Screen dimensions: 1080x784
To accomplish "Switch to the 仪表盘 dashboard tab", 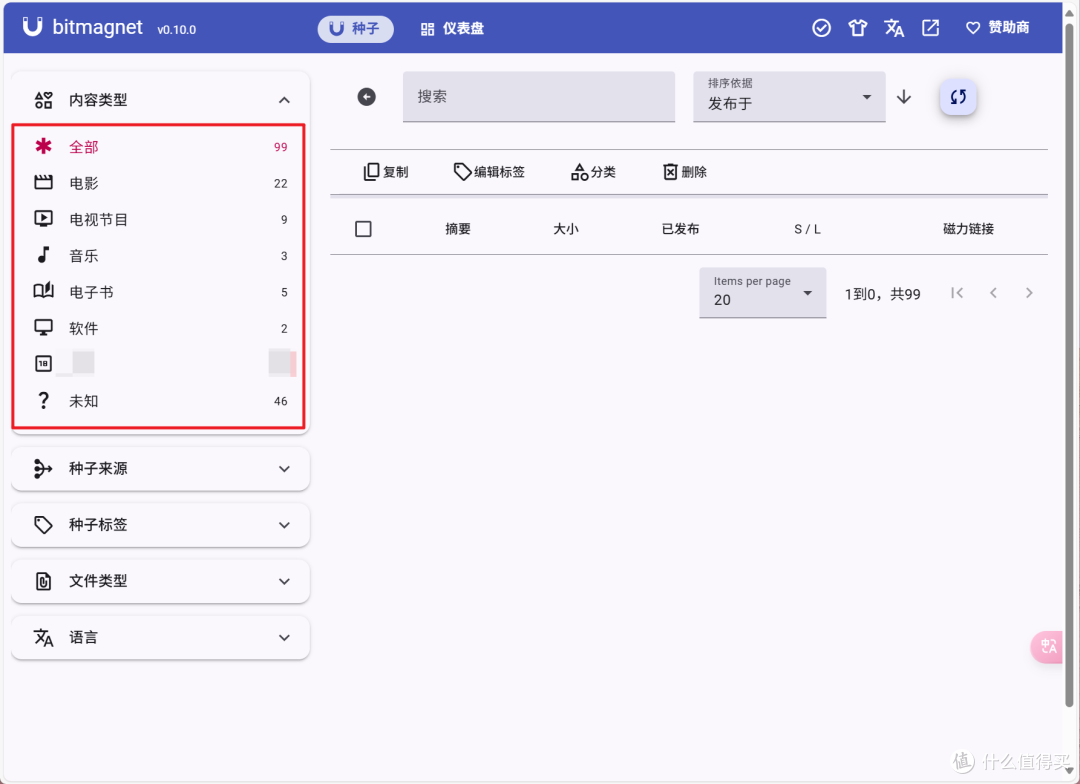I will coord(453,28).
